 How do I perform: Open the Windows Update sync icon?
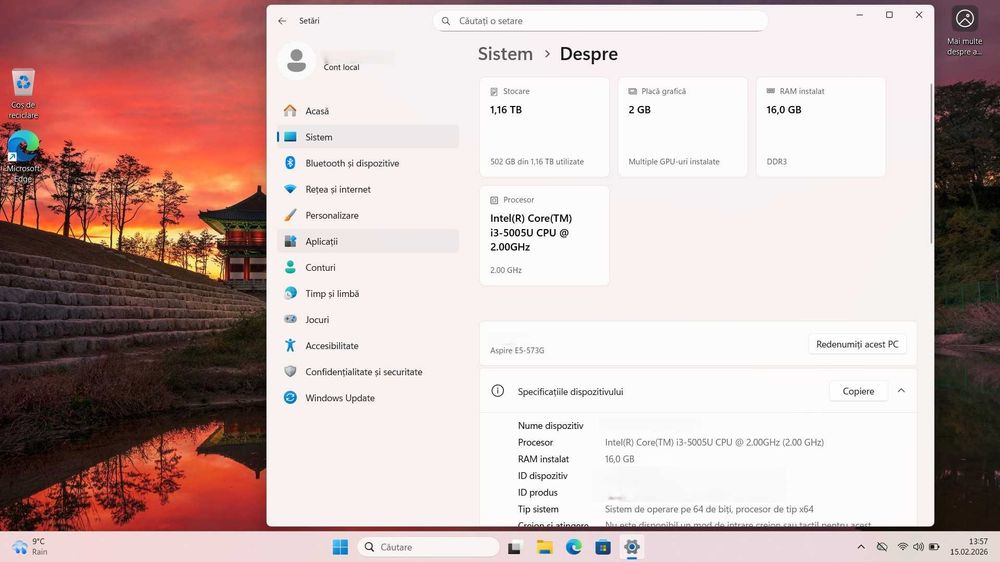[x=290, y=397]
